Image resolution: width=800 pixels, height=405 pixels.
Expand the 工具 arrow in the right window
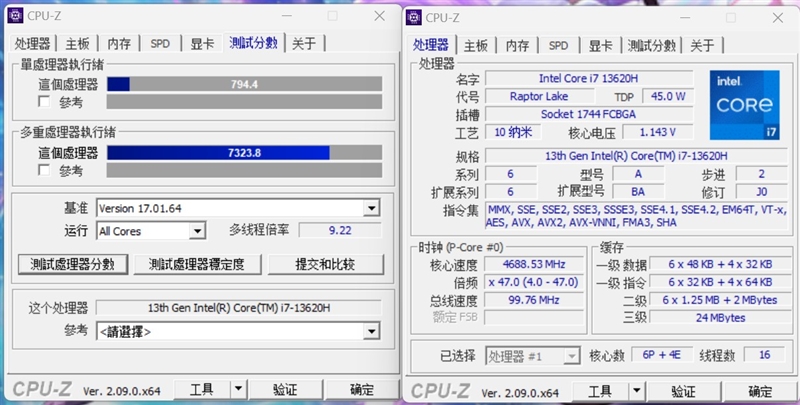636,392
